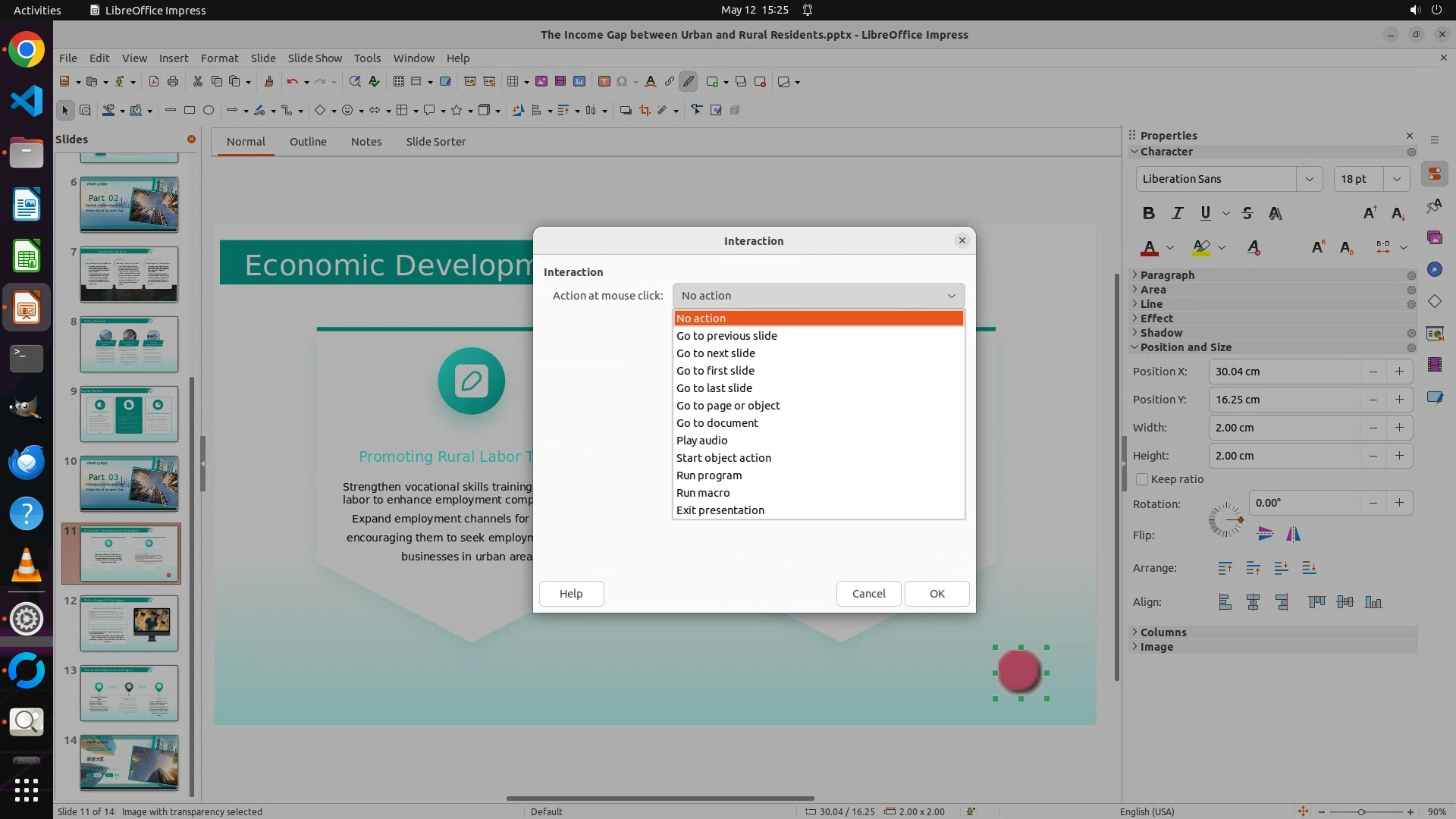
Task: Select the Ellipse drawing tool
Action: pyautogui.click(x=209, y=111)
